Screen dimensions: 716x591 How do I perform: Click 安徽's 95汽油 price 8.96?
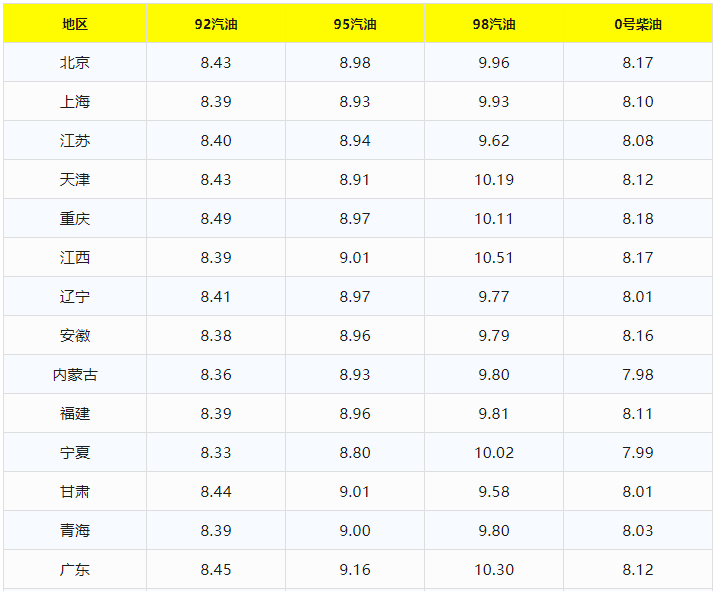click(x=355, y=336)
